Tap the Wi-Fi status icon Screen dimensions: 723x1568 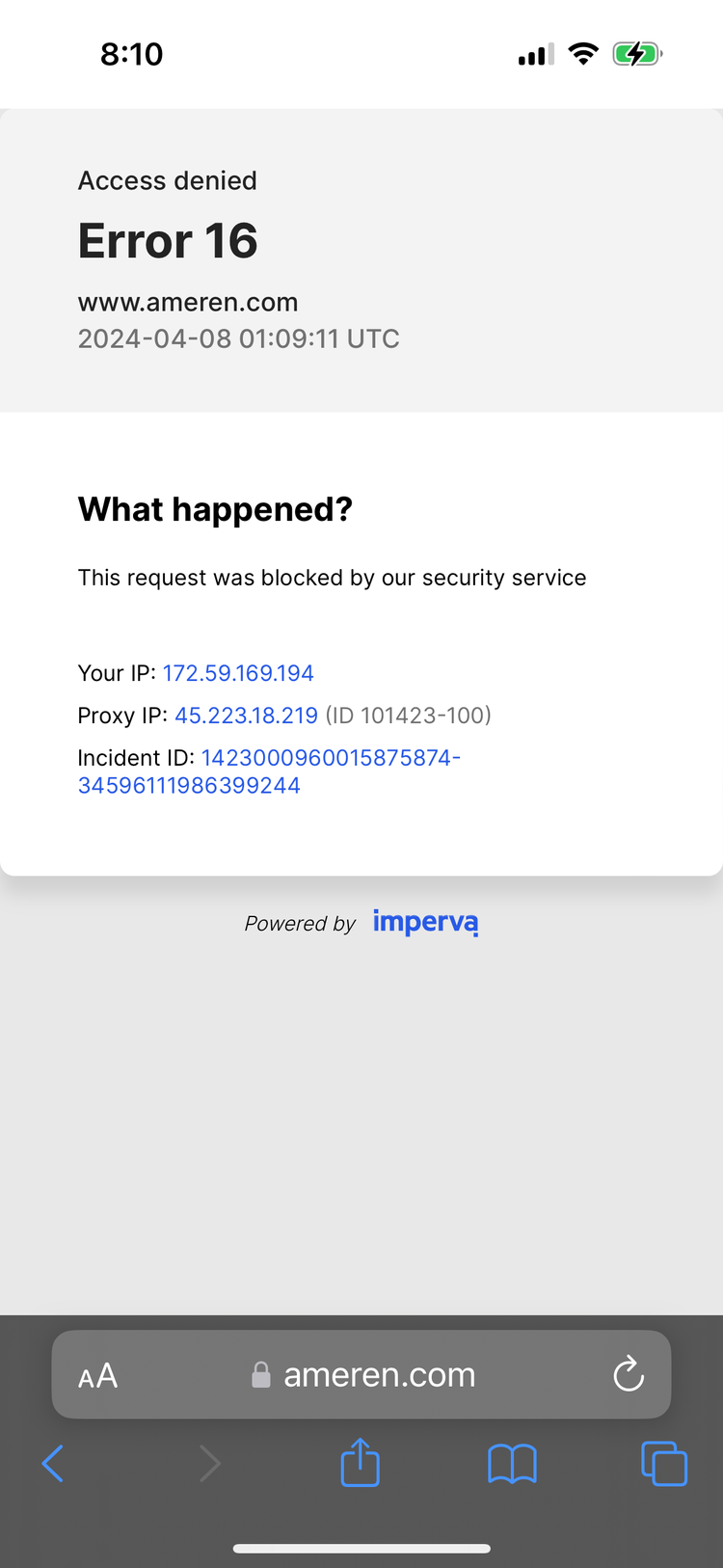[583, 54]
